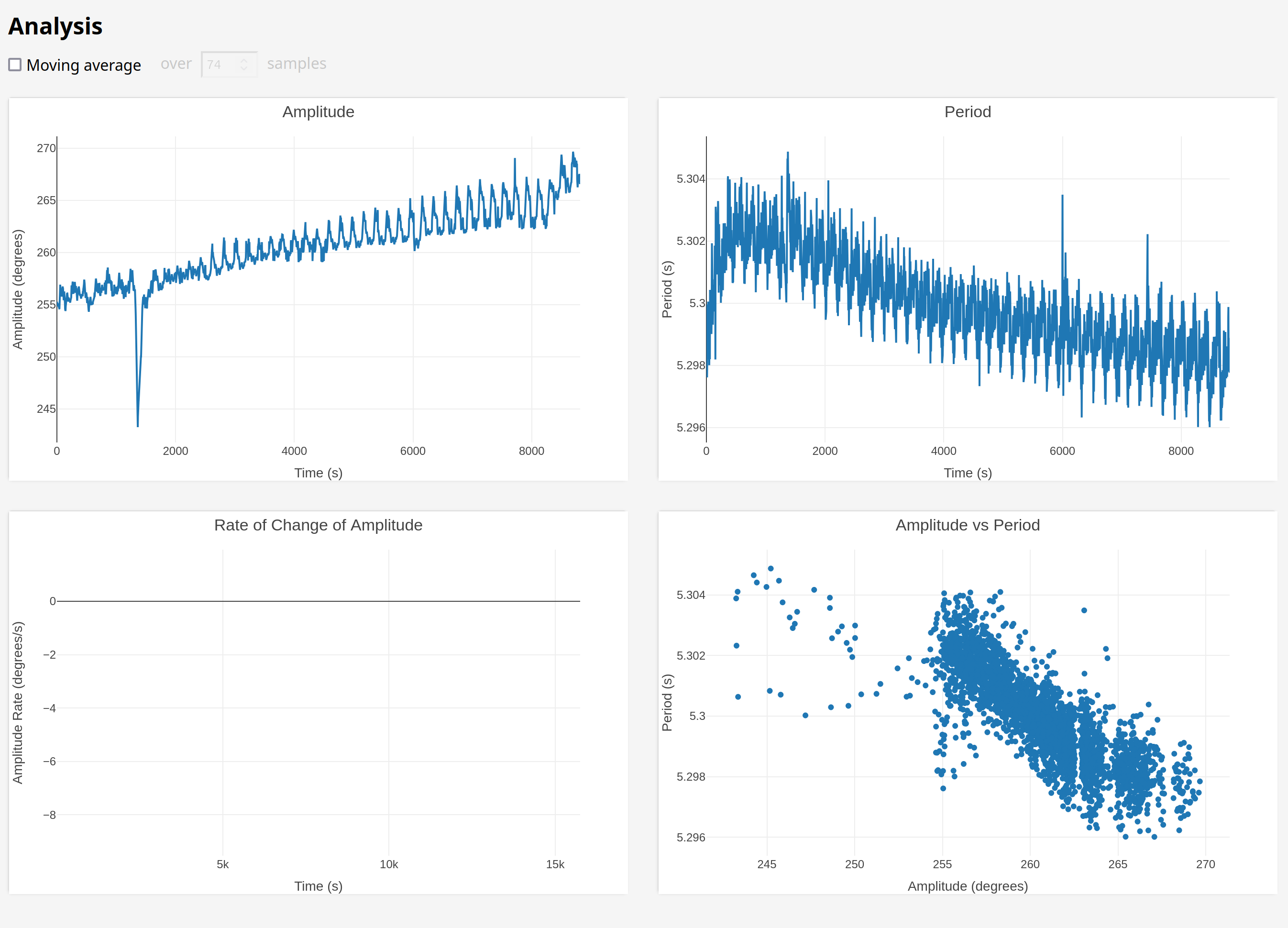Enable the Moving average checkbox
Viewport: 1288px width, 928px height.
[15, 65]
